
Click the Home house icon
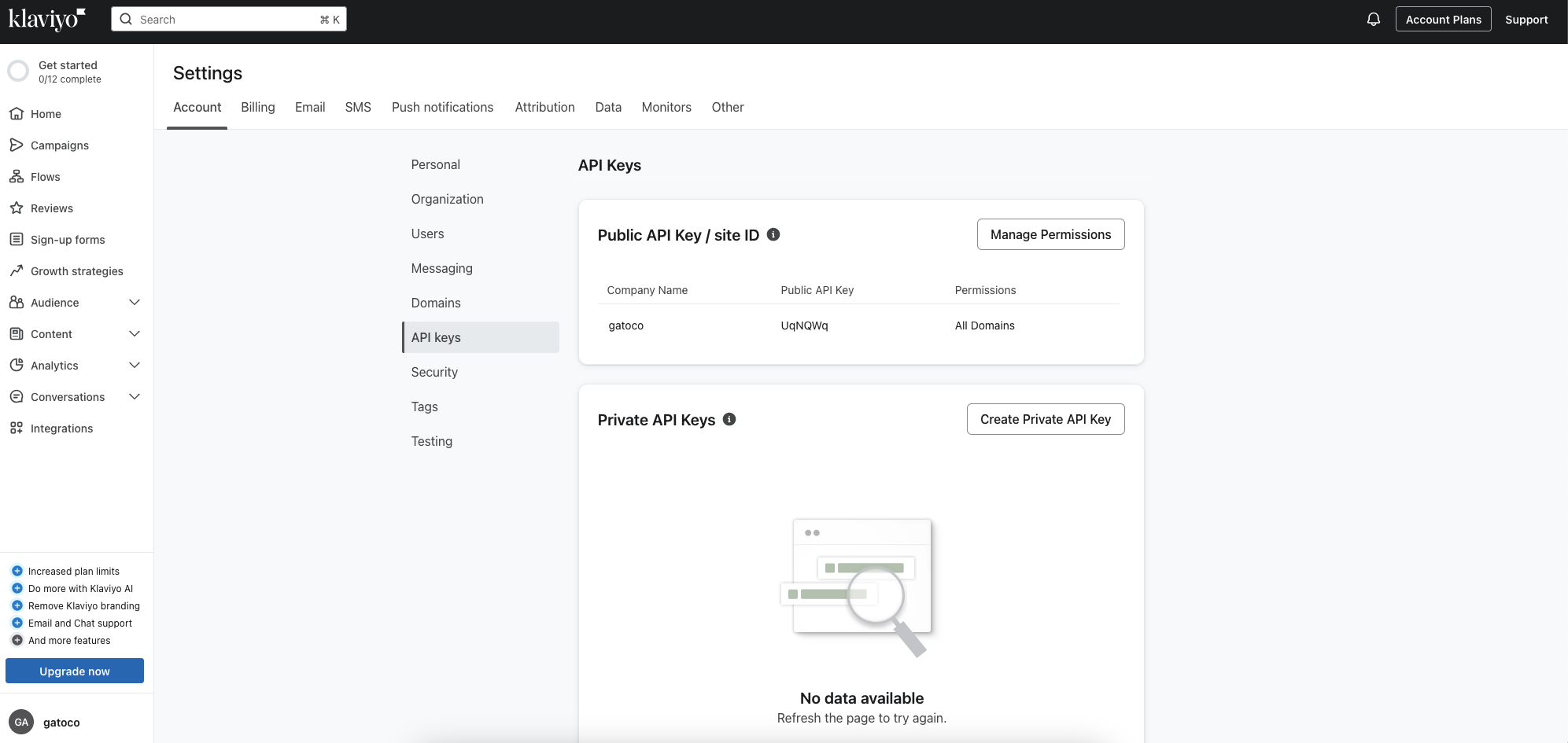coord(17,114)
